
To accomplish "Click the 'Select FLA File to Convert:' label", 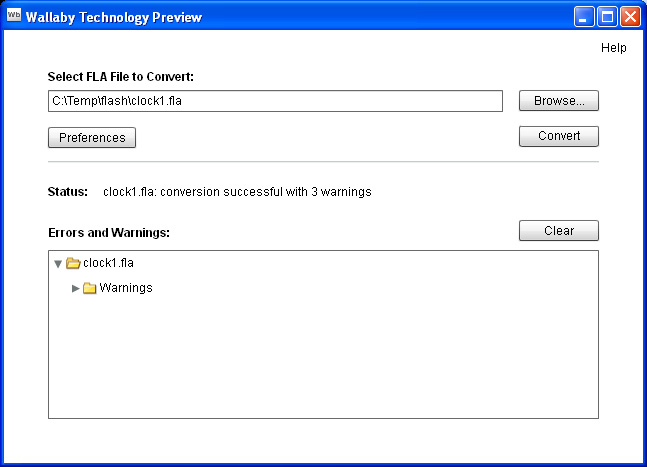I will [120, 77].
